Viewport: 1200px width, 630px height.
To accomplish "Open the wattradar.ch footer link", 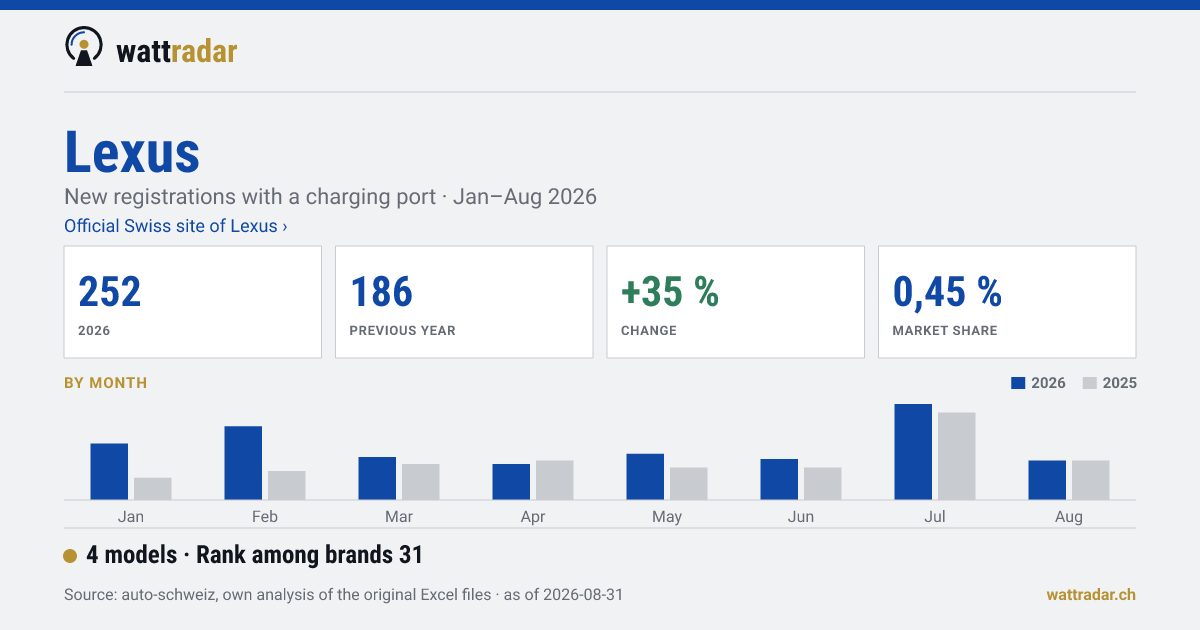I will point(1091,595).
